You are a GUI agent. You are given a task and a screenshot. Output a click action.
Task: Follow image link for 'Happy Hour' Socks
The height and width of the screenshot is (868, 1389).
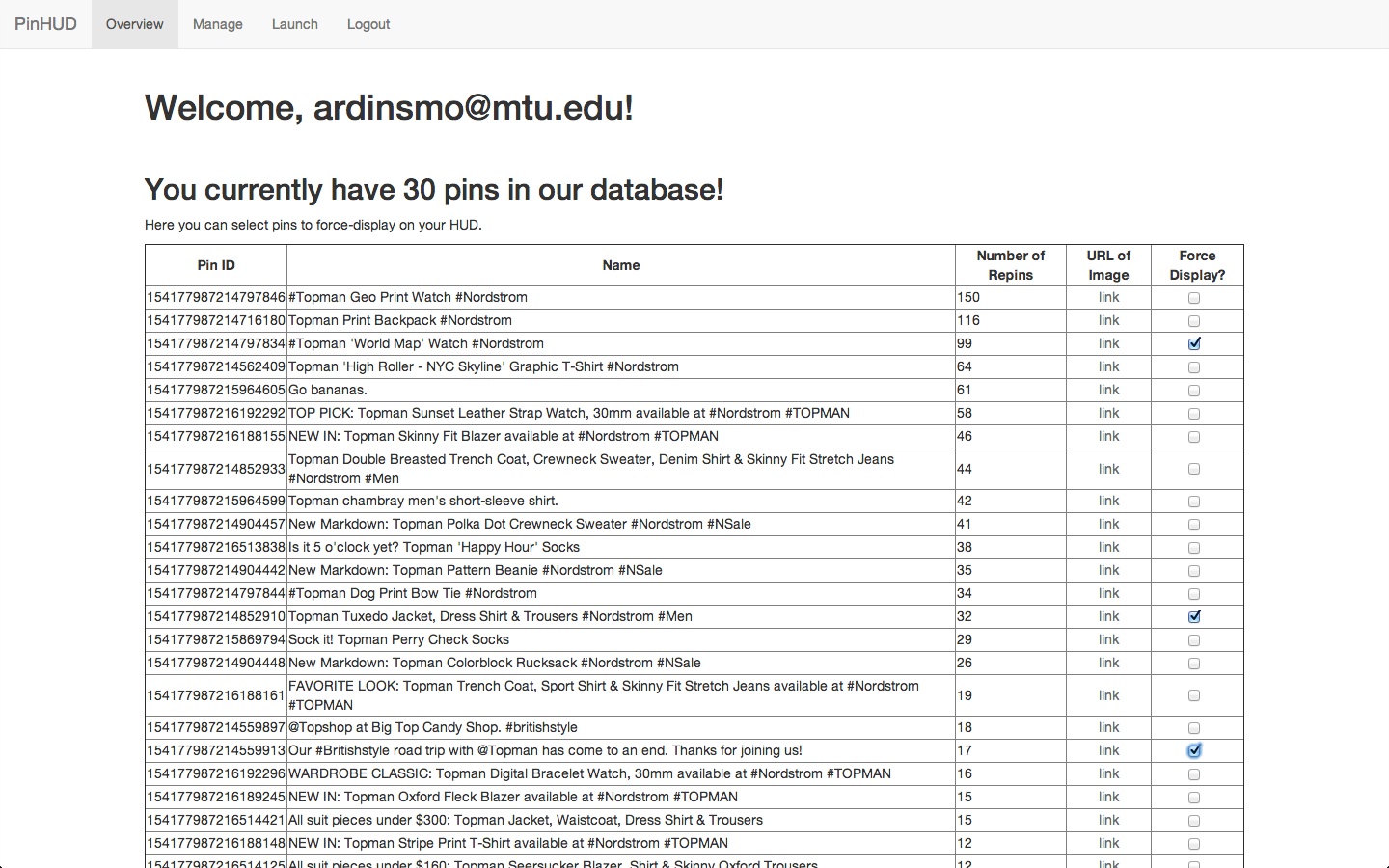pos(1108,547)
